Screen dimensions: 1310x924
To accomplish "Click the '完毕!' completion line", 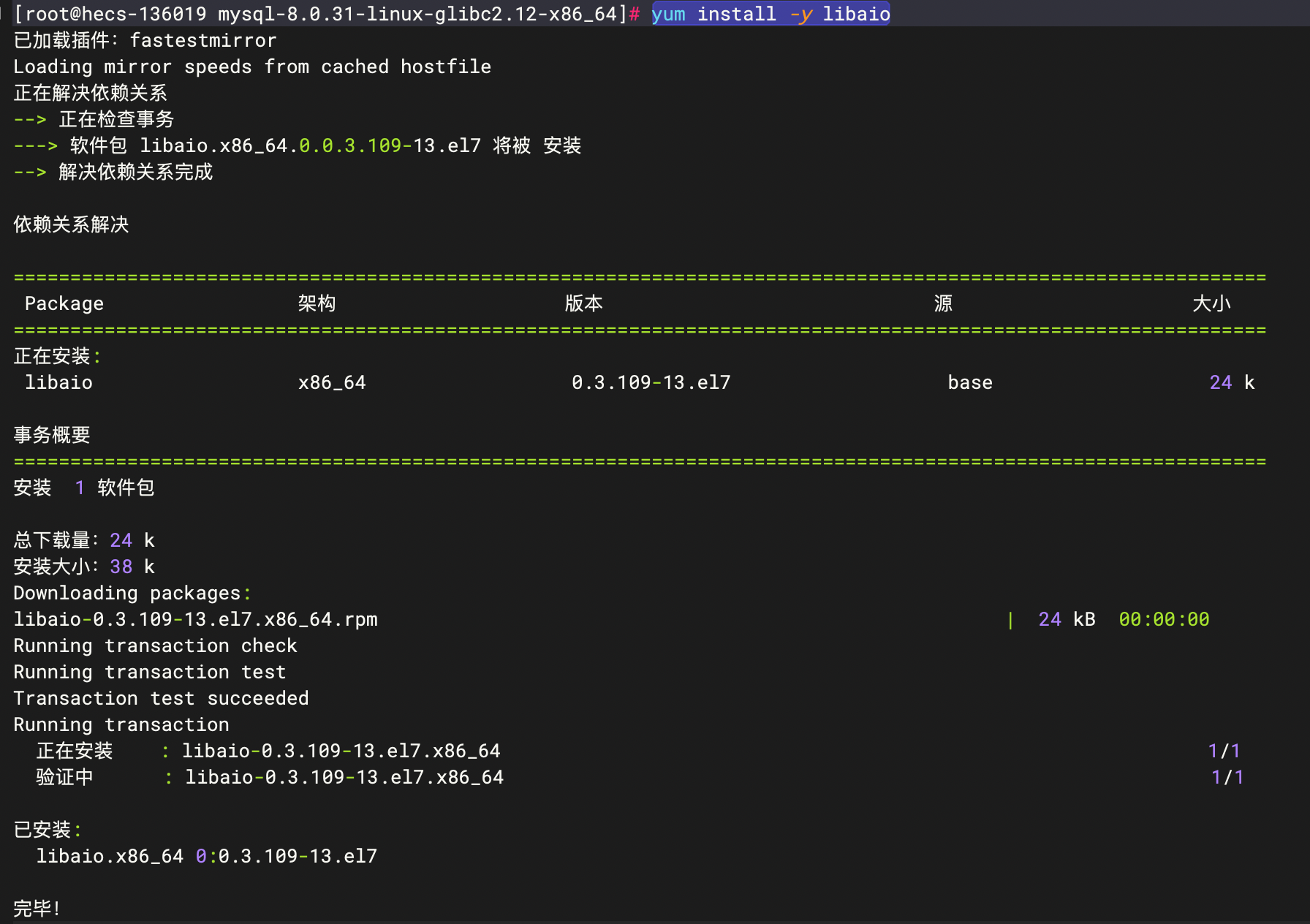I will [37, 909].
